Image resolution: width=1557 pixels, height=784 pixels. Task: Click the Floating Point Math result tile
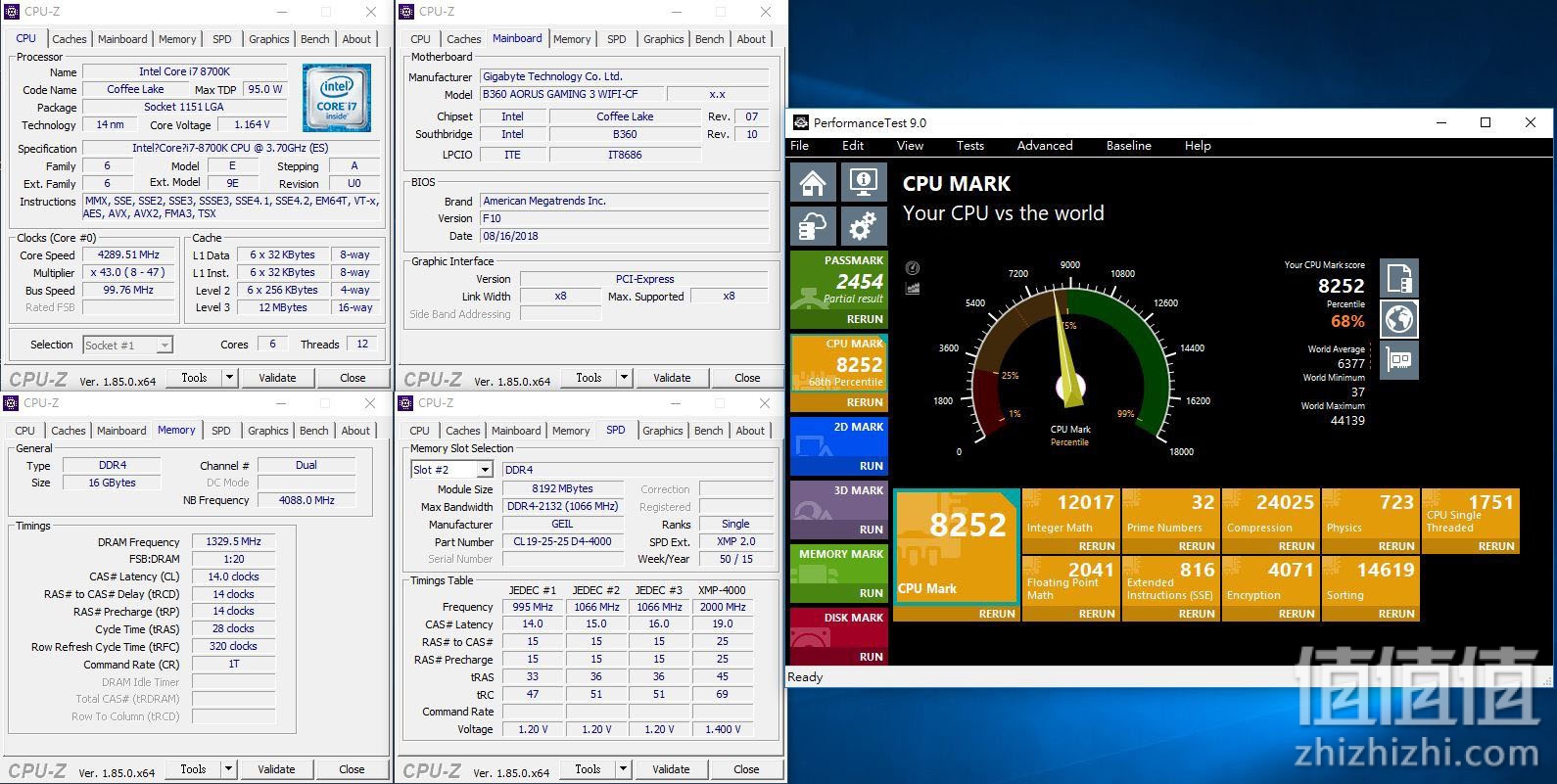(1071, 589)
